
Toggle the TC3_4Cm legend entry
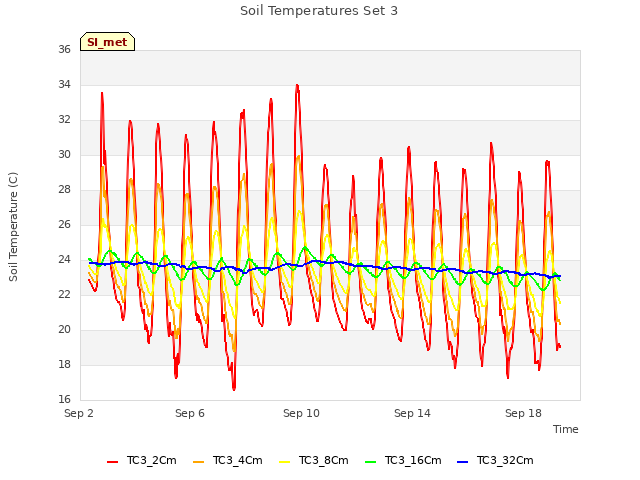tap(228, 460)
